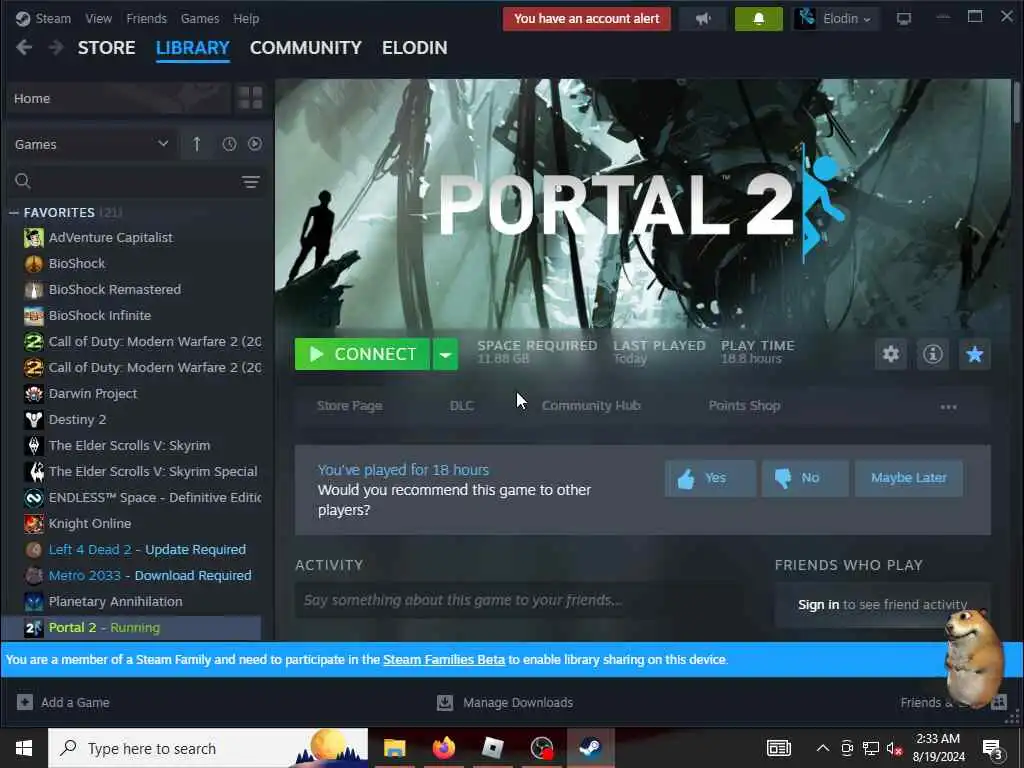This screenshot has height=768, width=1024.
Task: Open the ELODIN profile tab
Action: (415, 48)
